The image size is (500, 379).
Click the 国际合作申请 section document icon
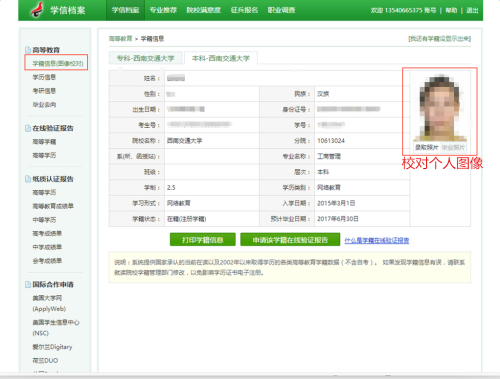coord(28,284)
